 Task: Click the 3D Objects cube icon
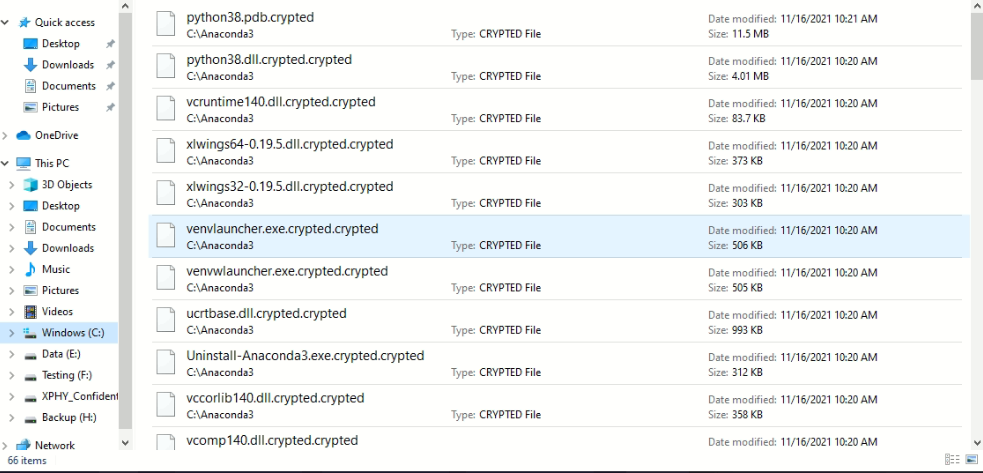click(x=30, y=184)
